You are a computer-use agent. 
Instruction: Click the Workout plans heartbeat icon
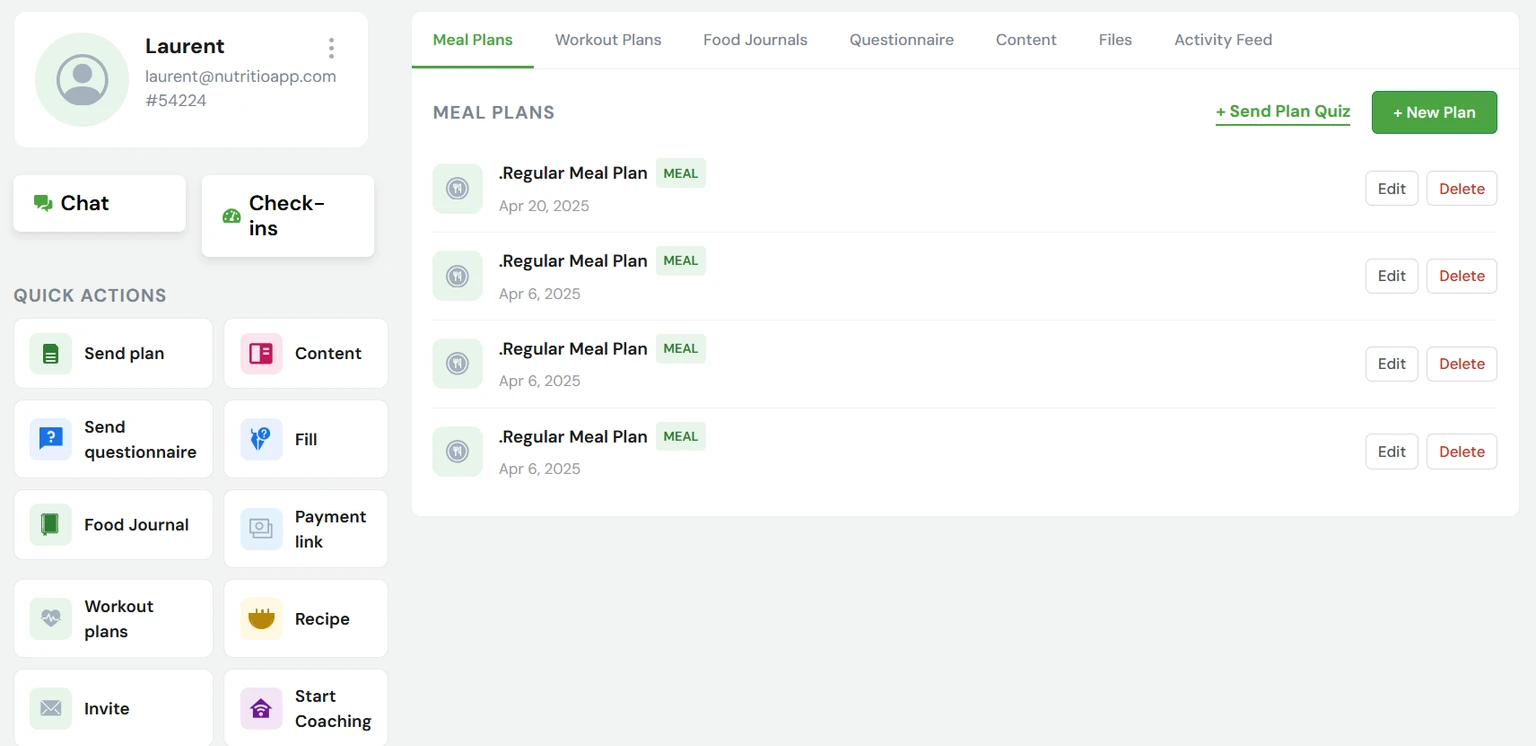pyautogui.click(x=51, y=619)
